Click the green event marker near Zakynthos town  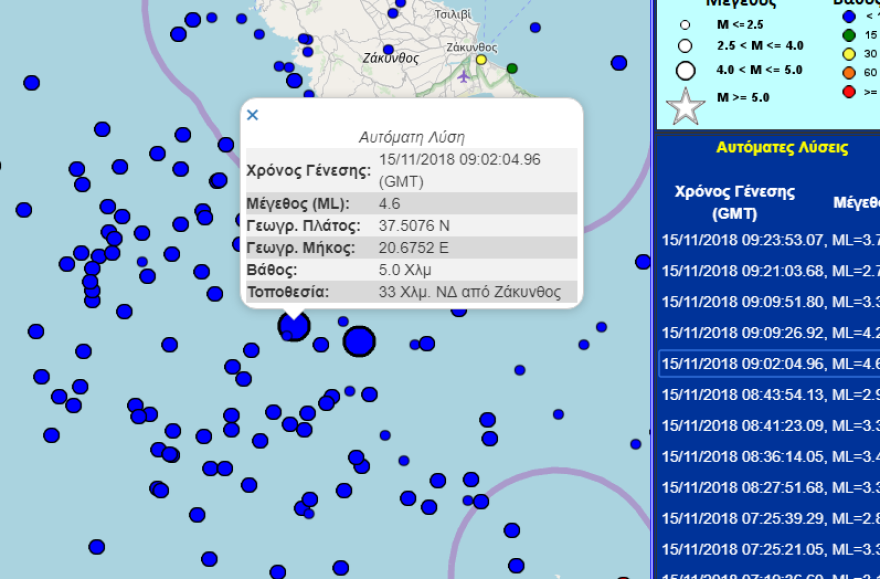(x=512, y=68)
